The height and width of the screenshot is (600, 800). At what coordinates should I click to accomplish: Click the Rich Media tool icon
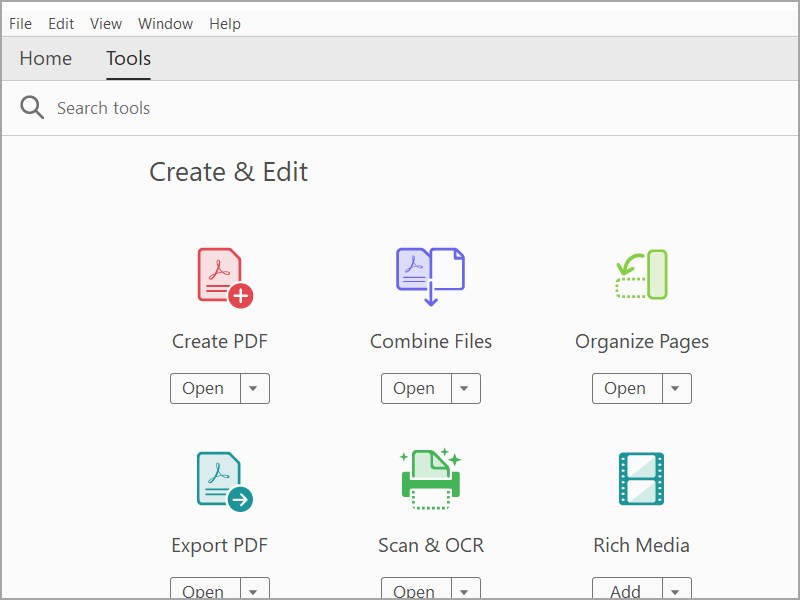[x=641, y=478]
